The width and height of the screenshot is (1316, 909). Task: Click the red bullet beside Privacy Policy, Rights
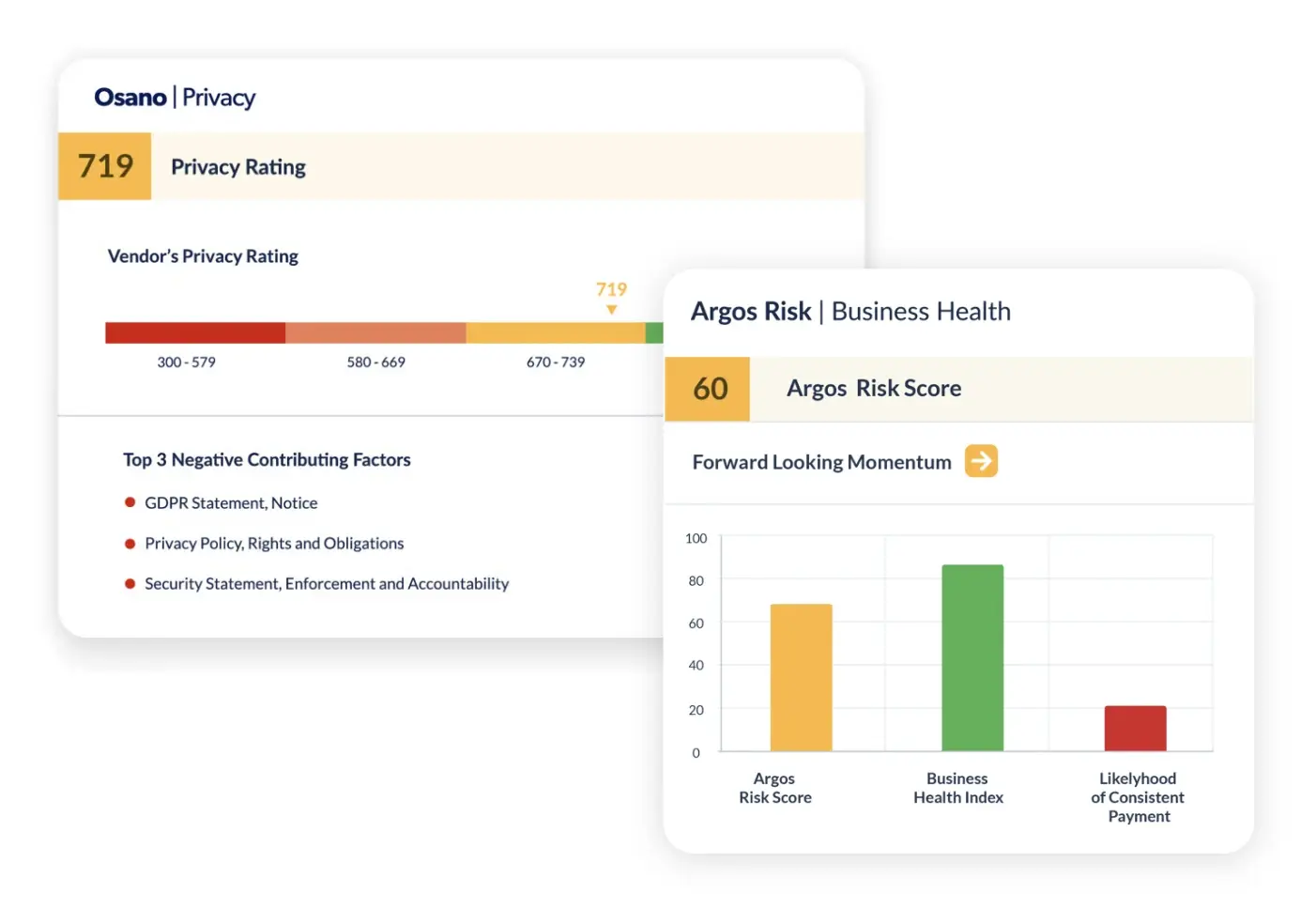(x=130, y=543)
